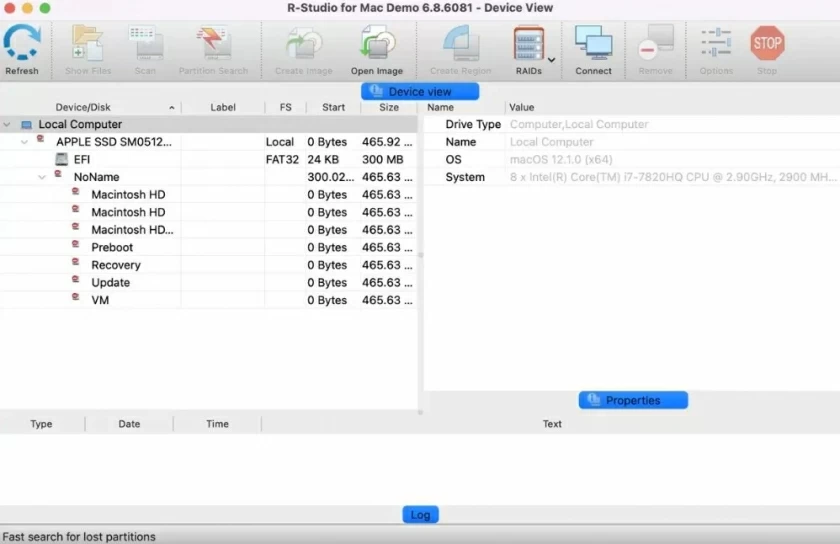Select the first Macintosh HD volume
Screen dimensions: 840x544
(208, 195)
